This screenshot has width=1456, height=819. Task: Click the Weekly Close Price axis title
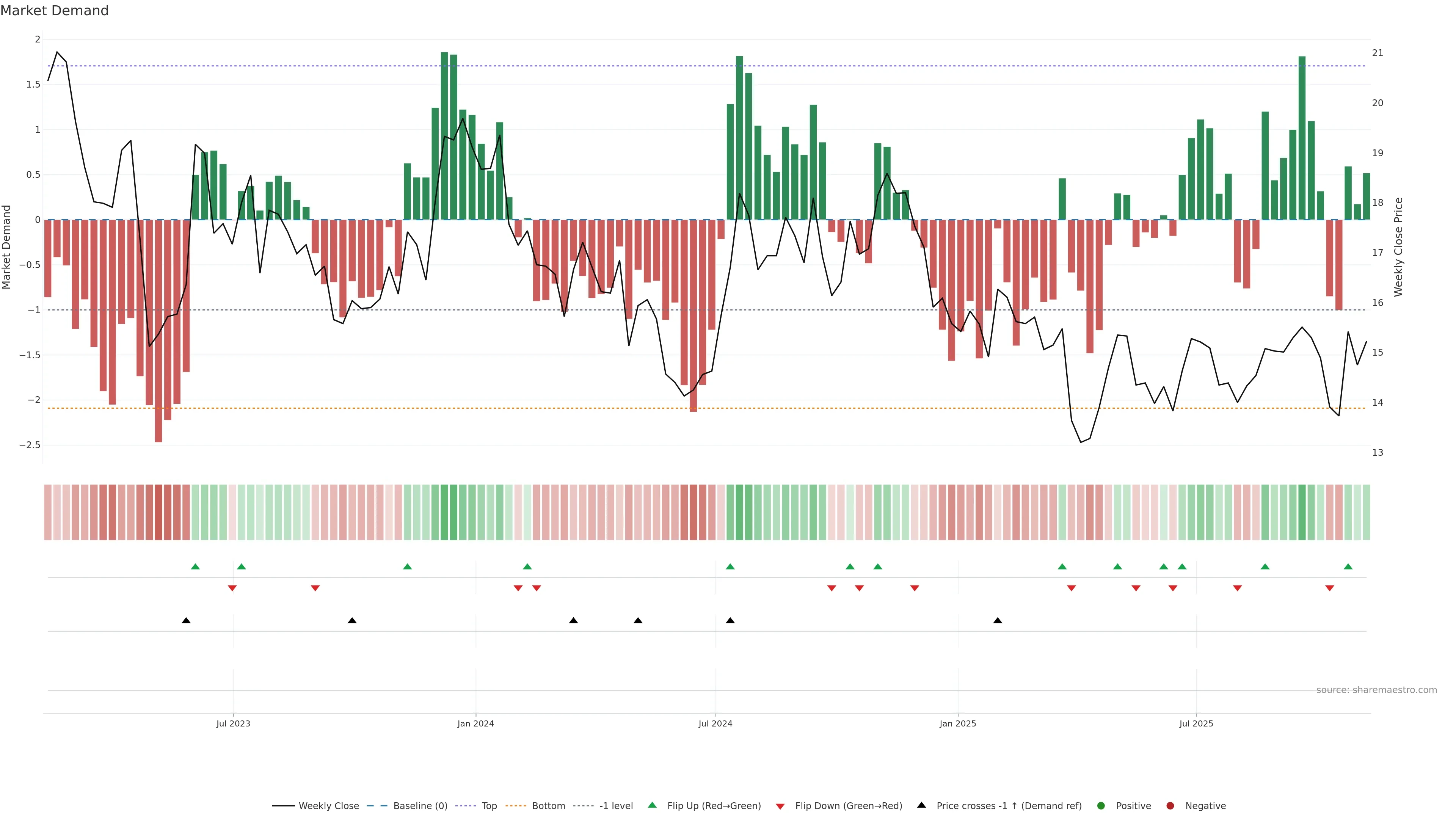tap(1398, 247)
